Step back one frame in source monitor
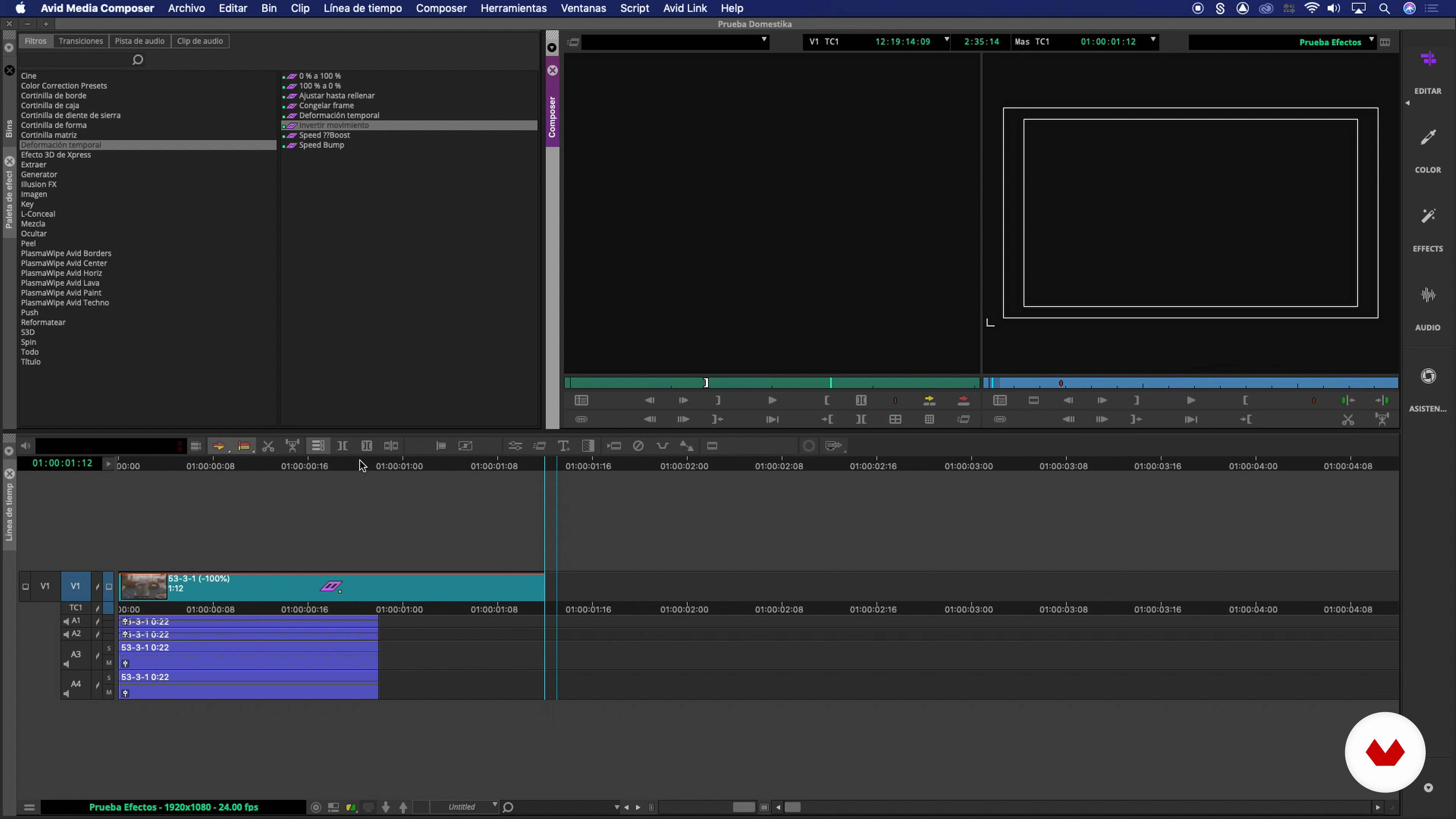 point(650,401)
